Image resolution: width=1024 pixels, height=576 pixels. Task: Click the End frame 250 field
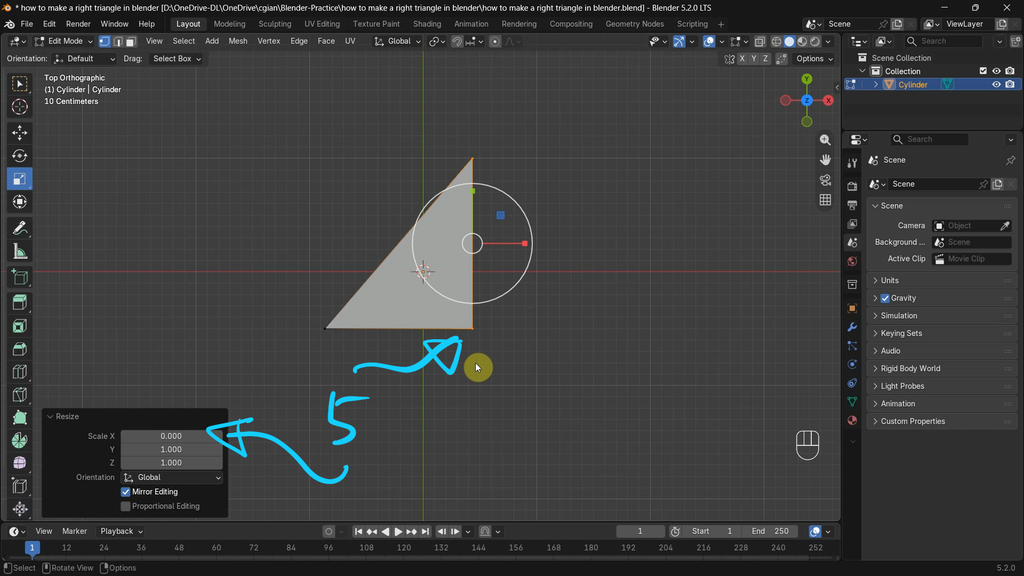coord(769,532)
